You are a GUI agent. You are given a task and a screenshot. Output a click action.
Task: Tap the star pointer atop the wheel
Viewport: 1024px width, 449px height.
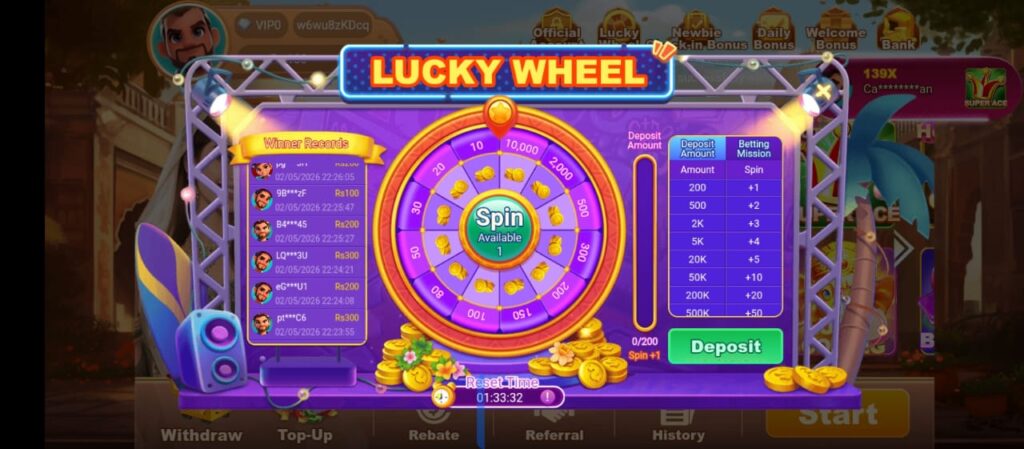tap(500, 115)
